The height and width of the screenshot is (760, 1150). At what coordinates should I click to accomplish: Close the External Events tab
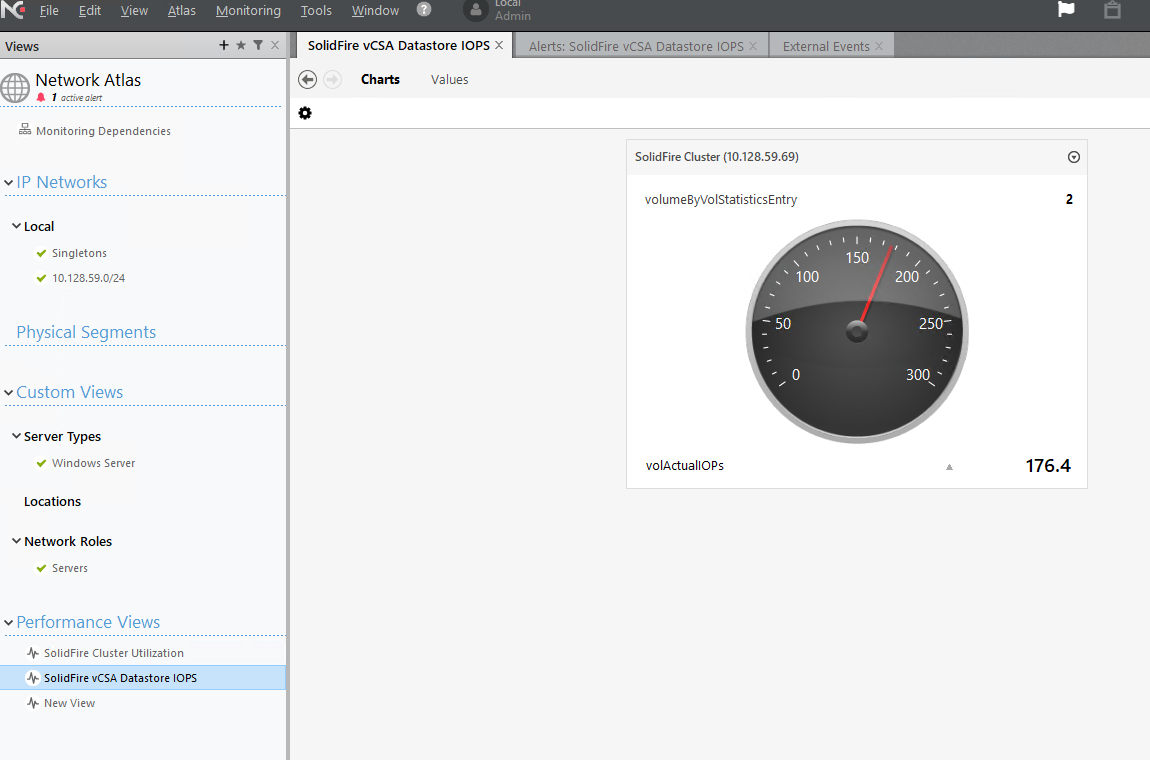(879, 46)
